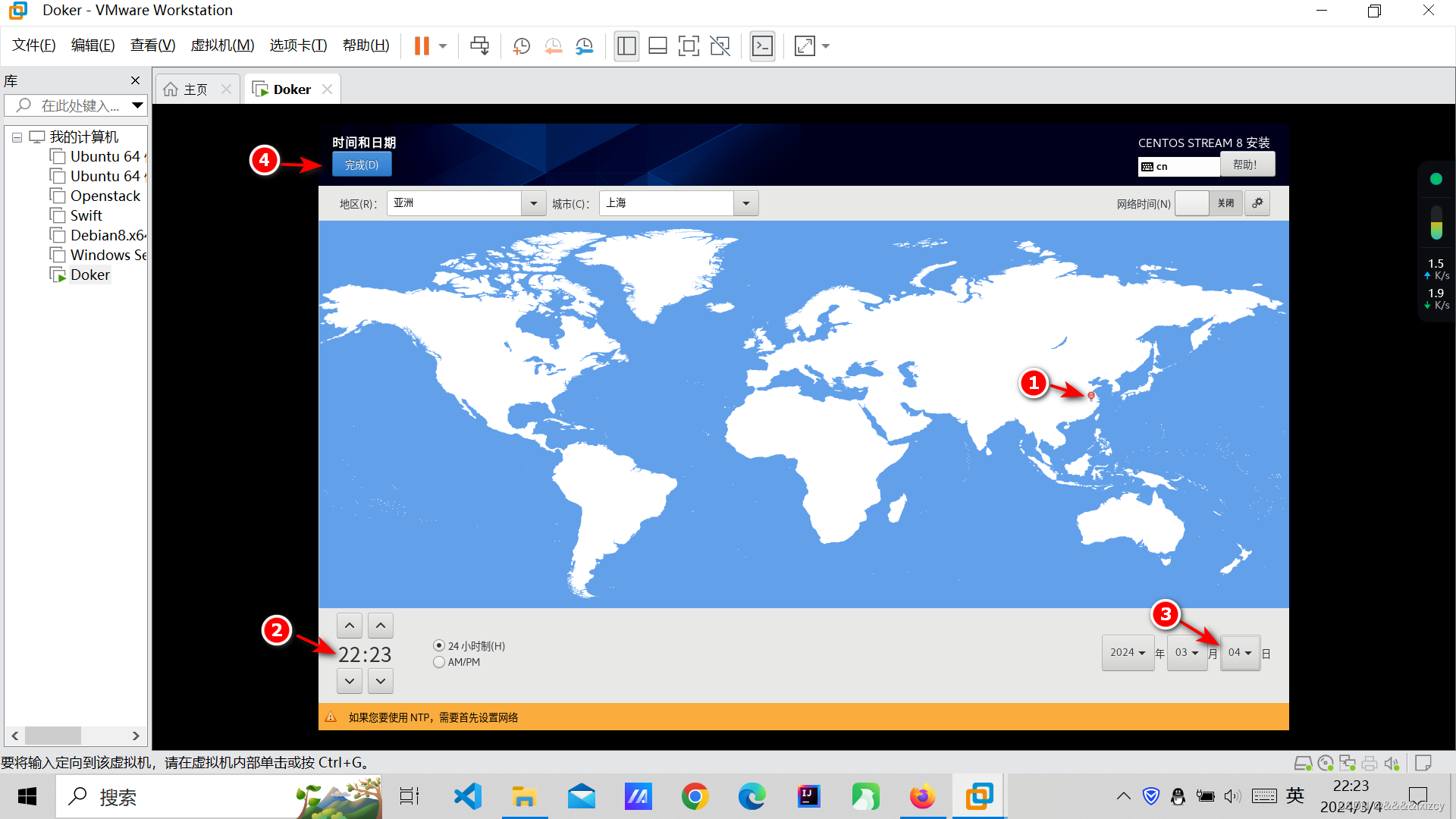
Task: Click send Ctrl+Alt+Del toolbar icon
Action: point(479,46)
